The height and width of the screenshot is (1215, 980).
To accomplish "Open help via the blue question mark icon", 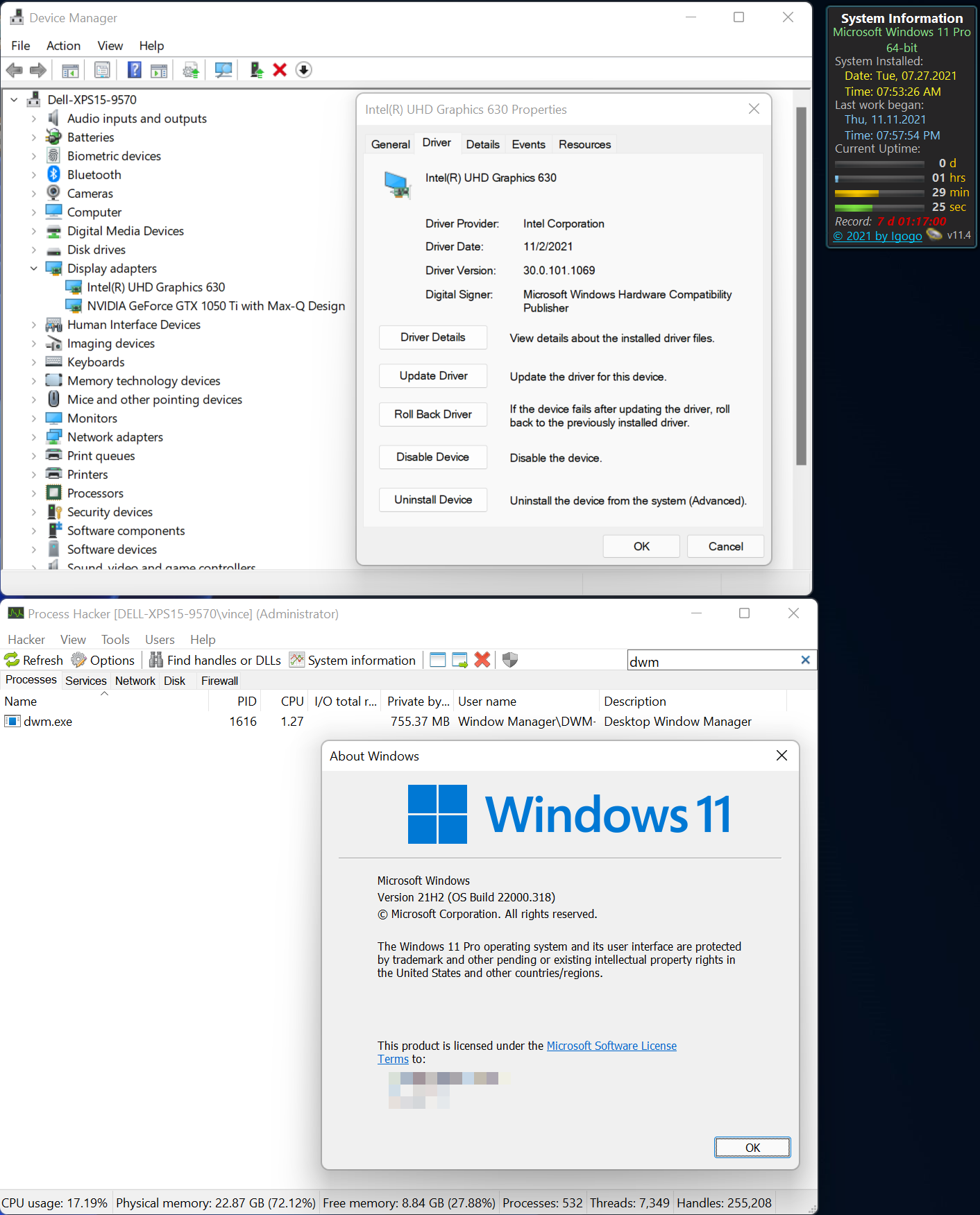I will [135, 70].
